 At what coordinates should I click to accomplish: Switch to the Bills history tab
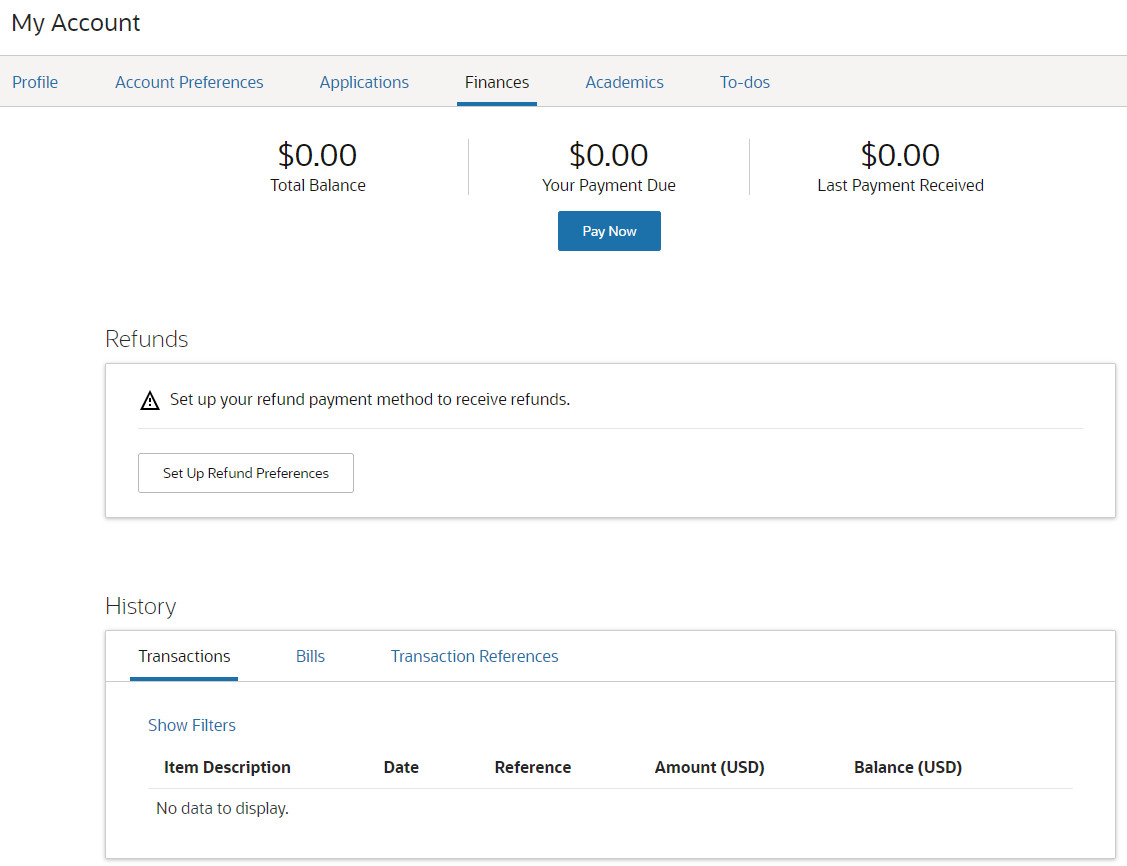coord(310,656)
